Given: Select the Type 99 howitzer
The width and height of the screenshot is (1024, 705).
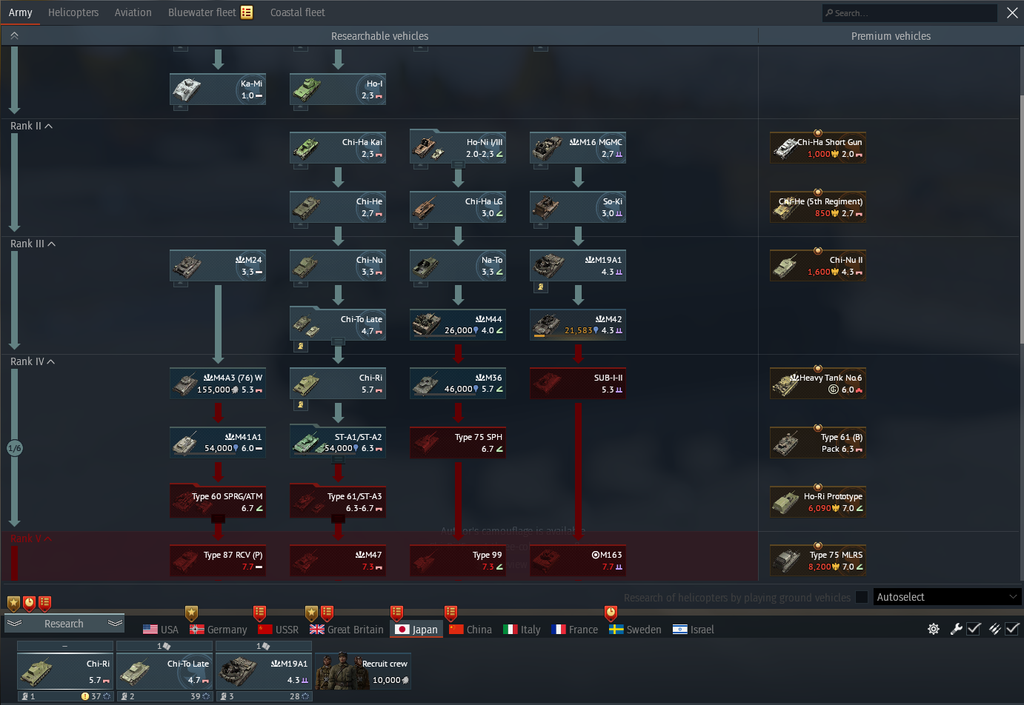Looking at the screenshot, I should point(458,561).
